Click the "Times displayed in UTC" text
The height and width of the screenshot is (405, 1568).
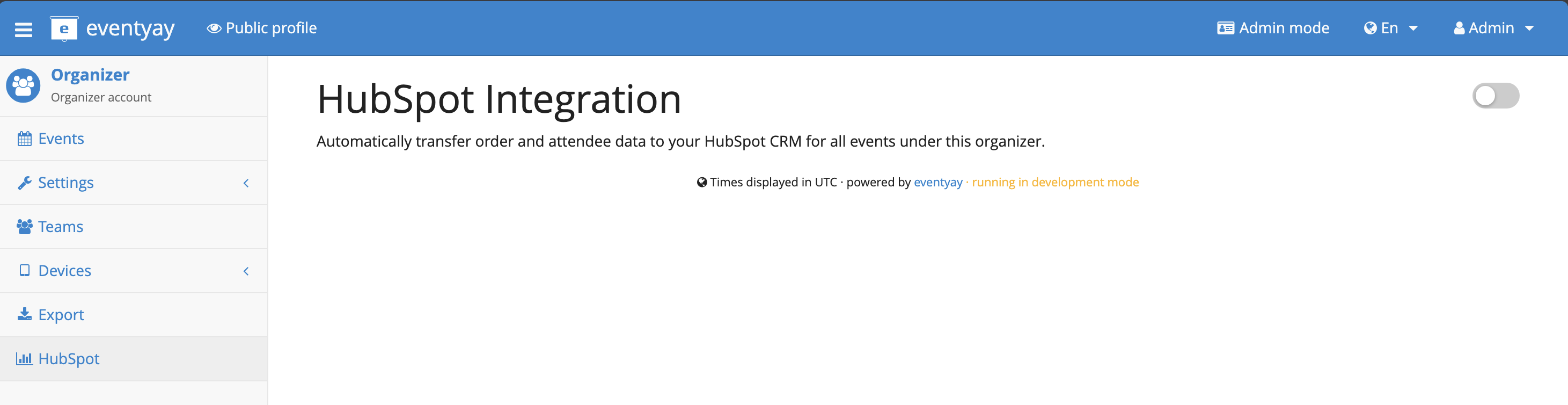(x=773, y=182)
